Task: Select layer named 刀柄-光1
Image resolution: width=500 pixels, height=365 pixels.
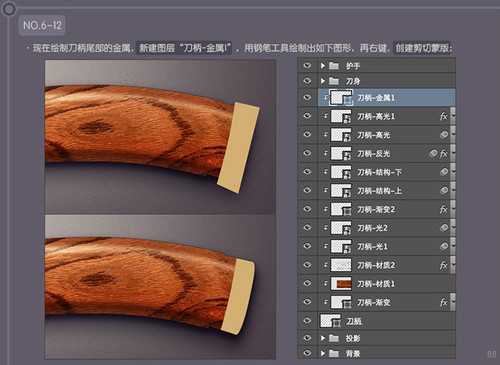Action: [372, 247]
